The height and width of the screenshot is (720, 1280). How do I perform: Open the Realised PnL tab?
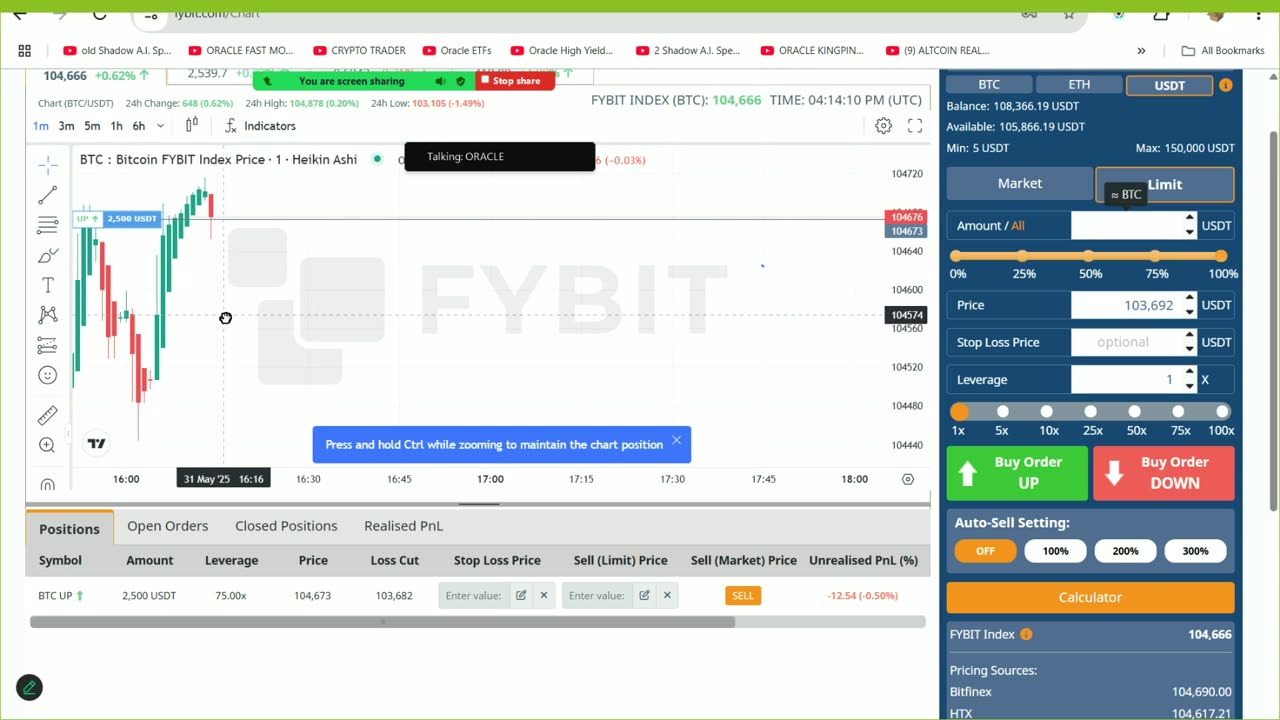[403, 526]
